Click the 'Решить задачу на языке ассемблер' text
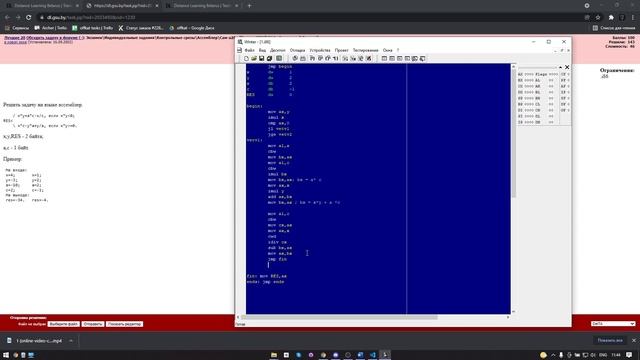This screenshot has width=640, height=360. tap(42, 105)
